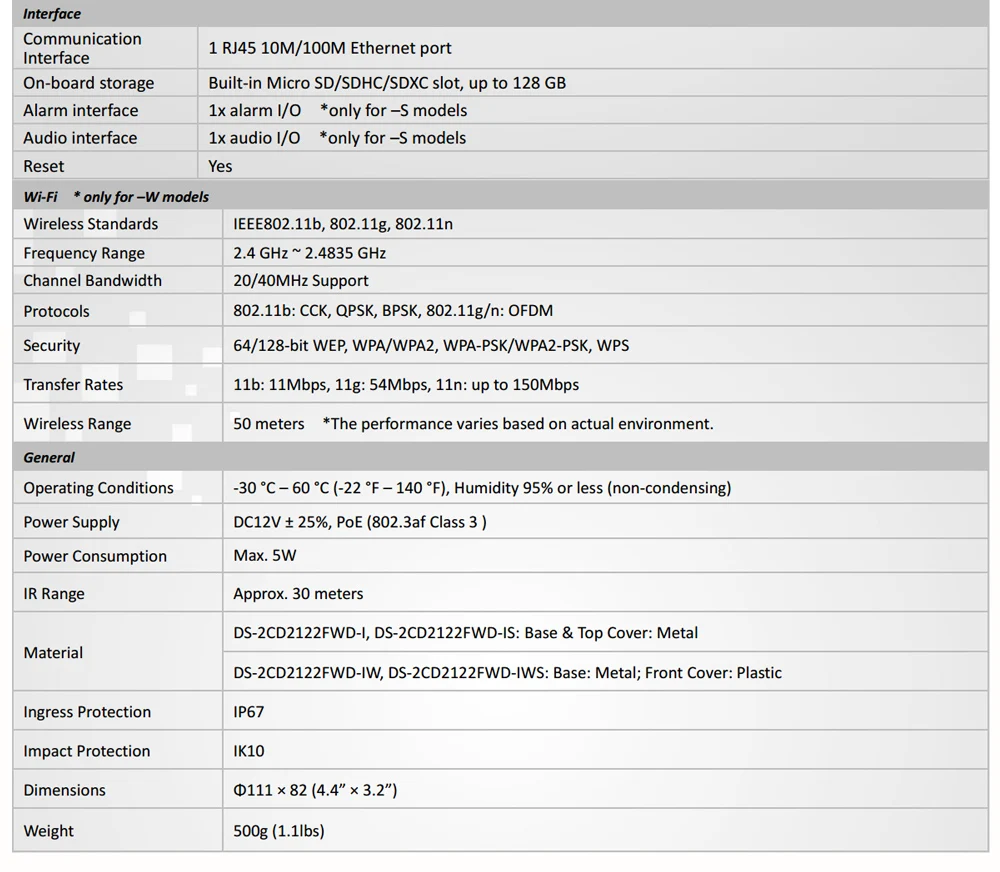Select the 'Material' label
The image size is (1000, 872).
[x=53, y=653]
